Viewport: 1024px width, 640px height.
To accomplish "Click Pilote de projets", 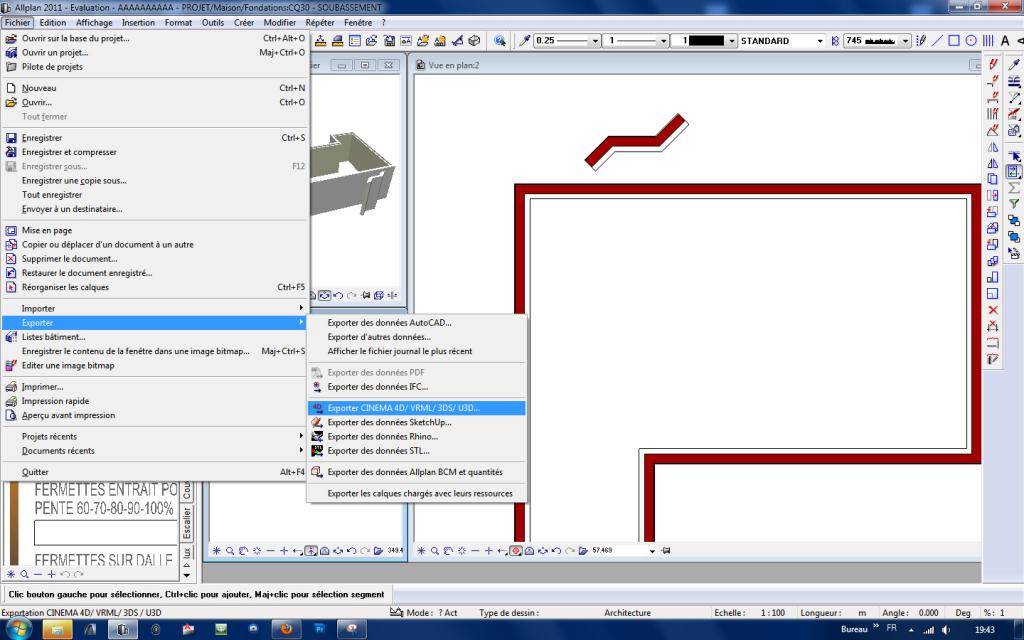I will pyautogui.click(x=154, y=67).
